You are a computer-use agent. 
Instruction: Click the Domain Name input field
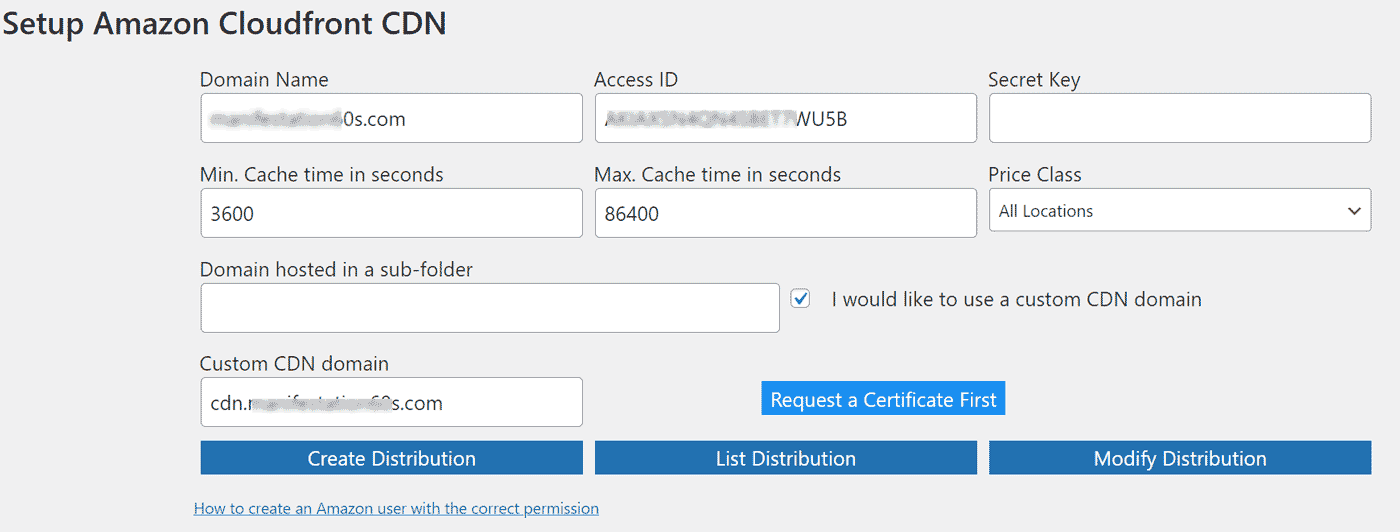[x=391, y=119]
